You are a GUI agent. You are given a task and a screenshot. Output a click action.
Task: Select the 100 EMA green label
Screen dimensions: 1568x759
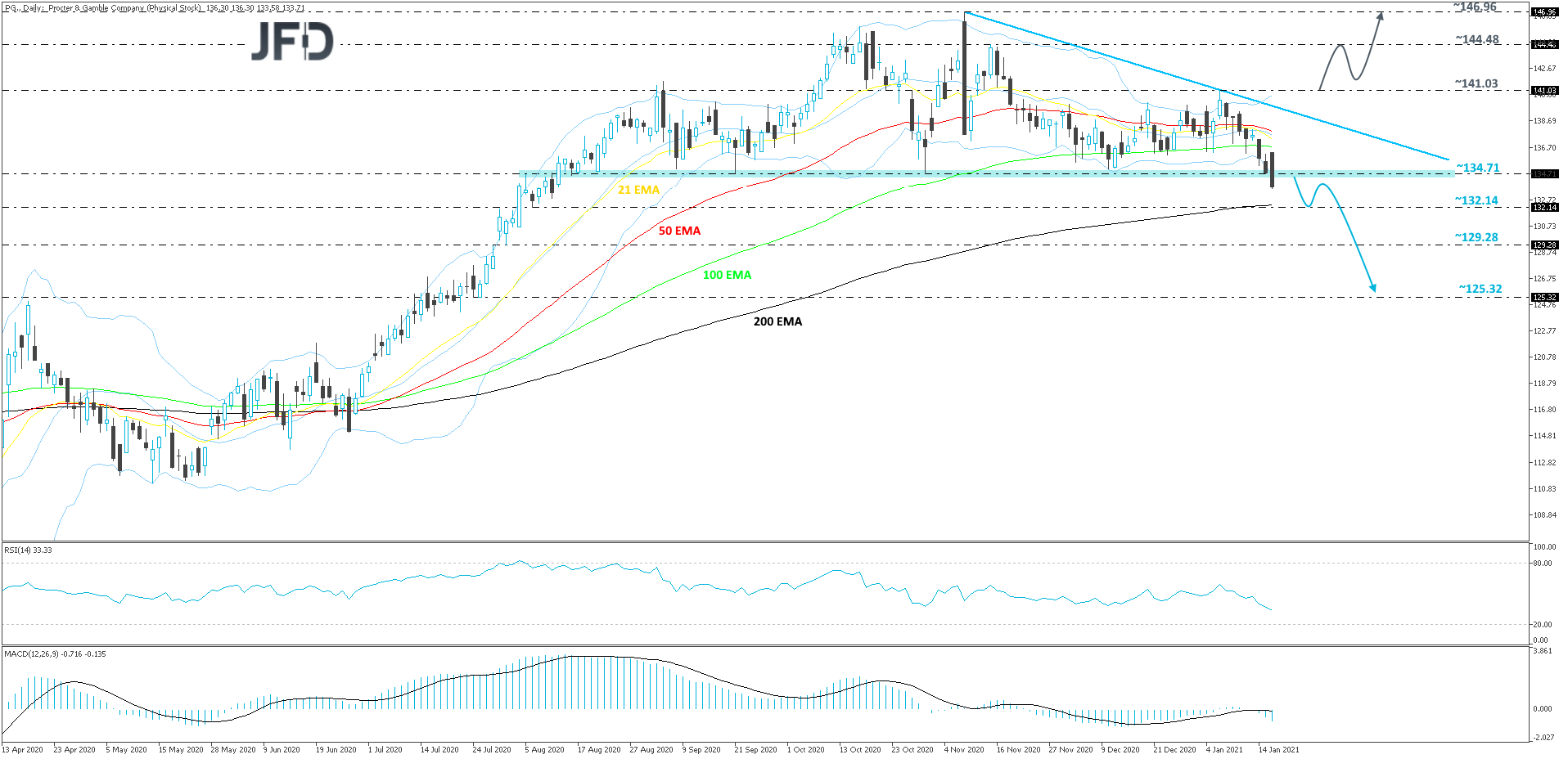tap(727, 275)
